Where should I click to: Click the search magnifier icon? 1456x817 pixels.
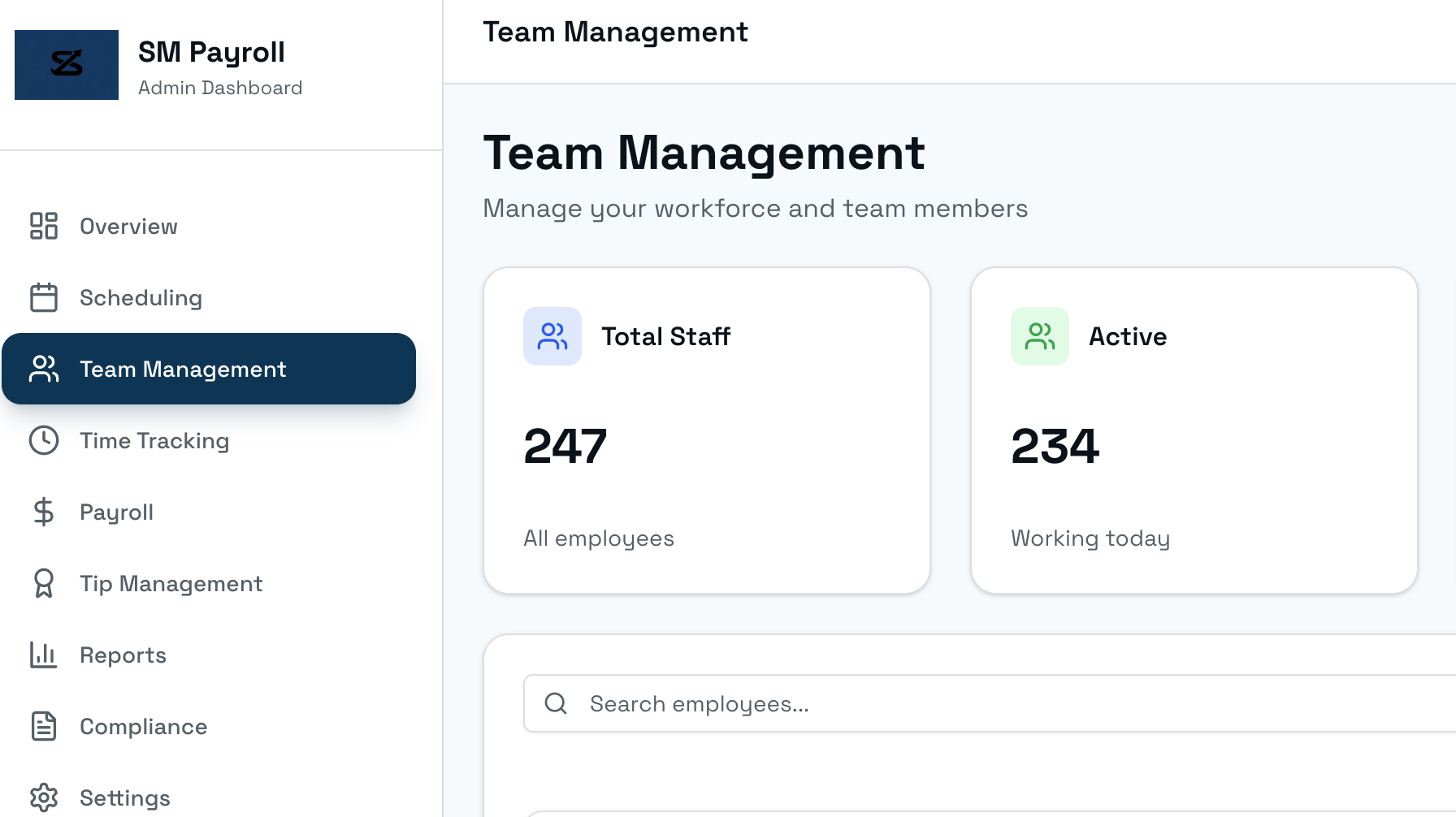pos(556,703)
